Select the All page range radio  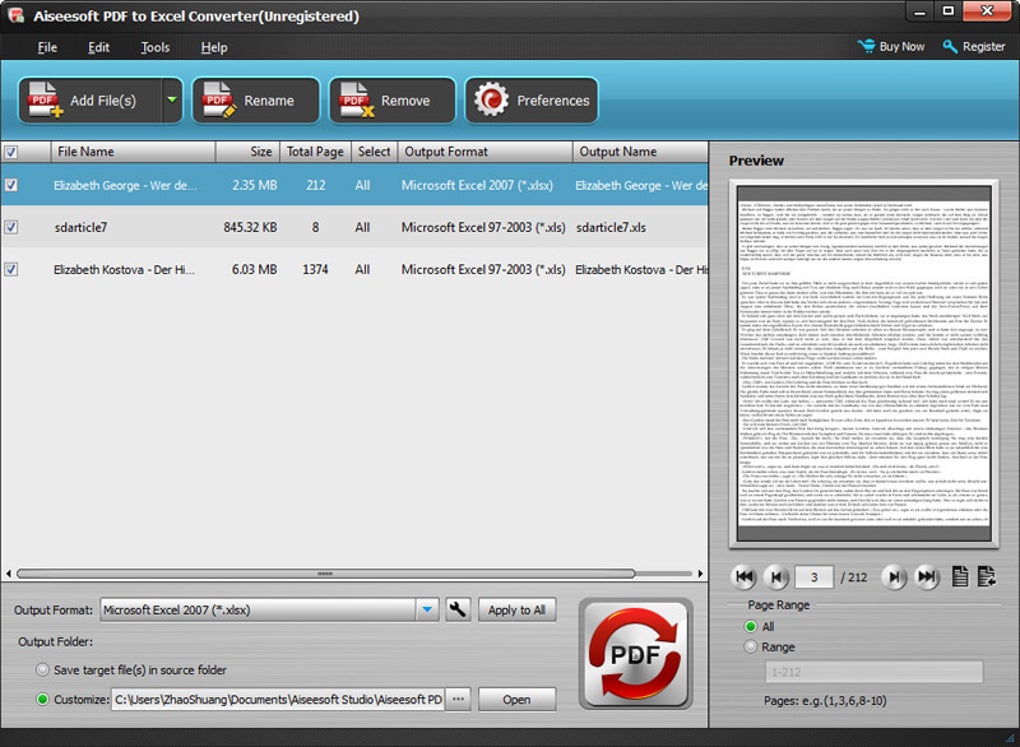751,626
